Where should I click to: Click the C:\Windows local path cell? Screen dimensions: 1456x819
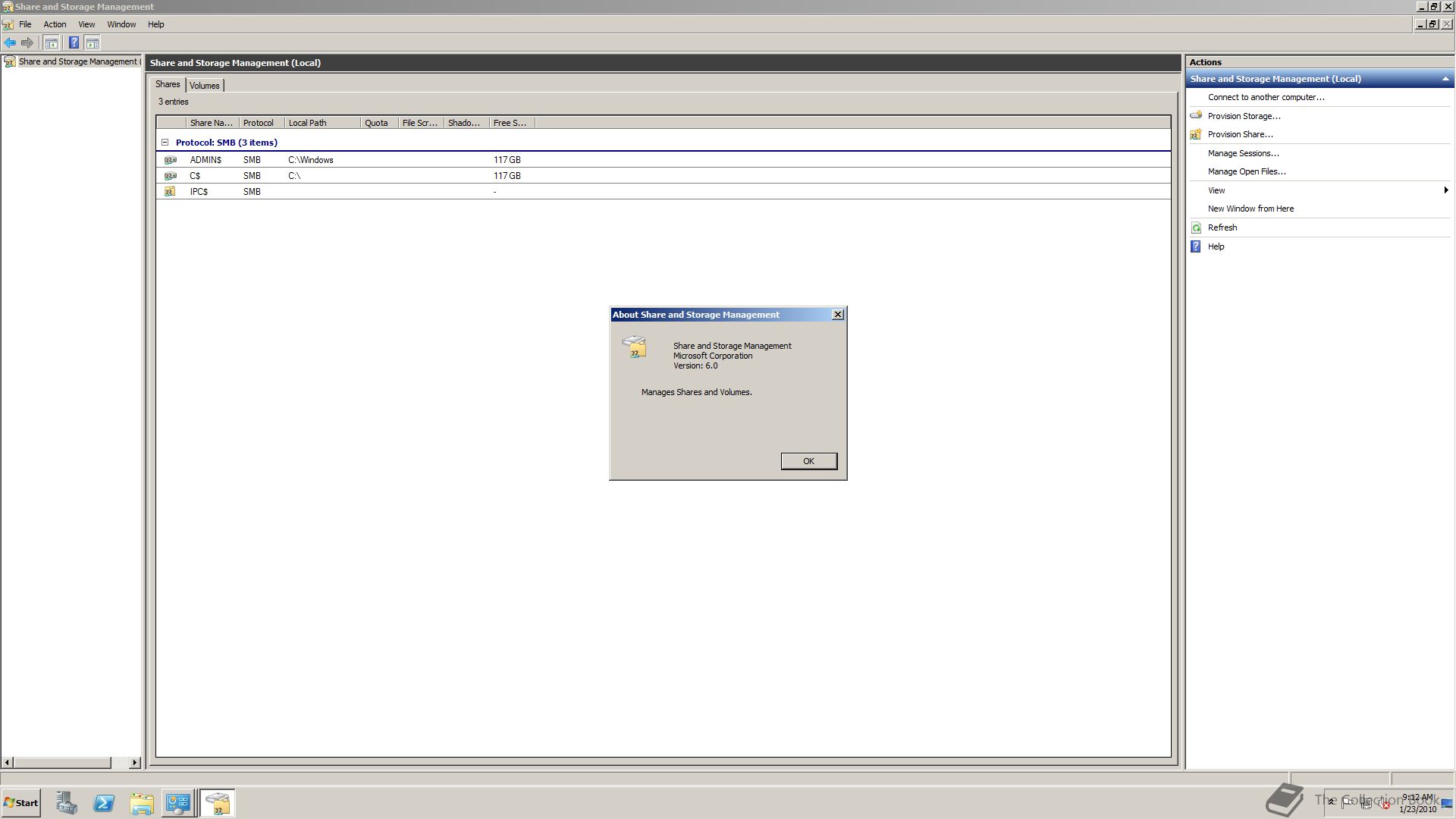pos(310,160)
